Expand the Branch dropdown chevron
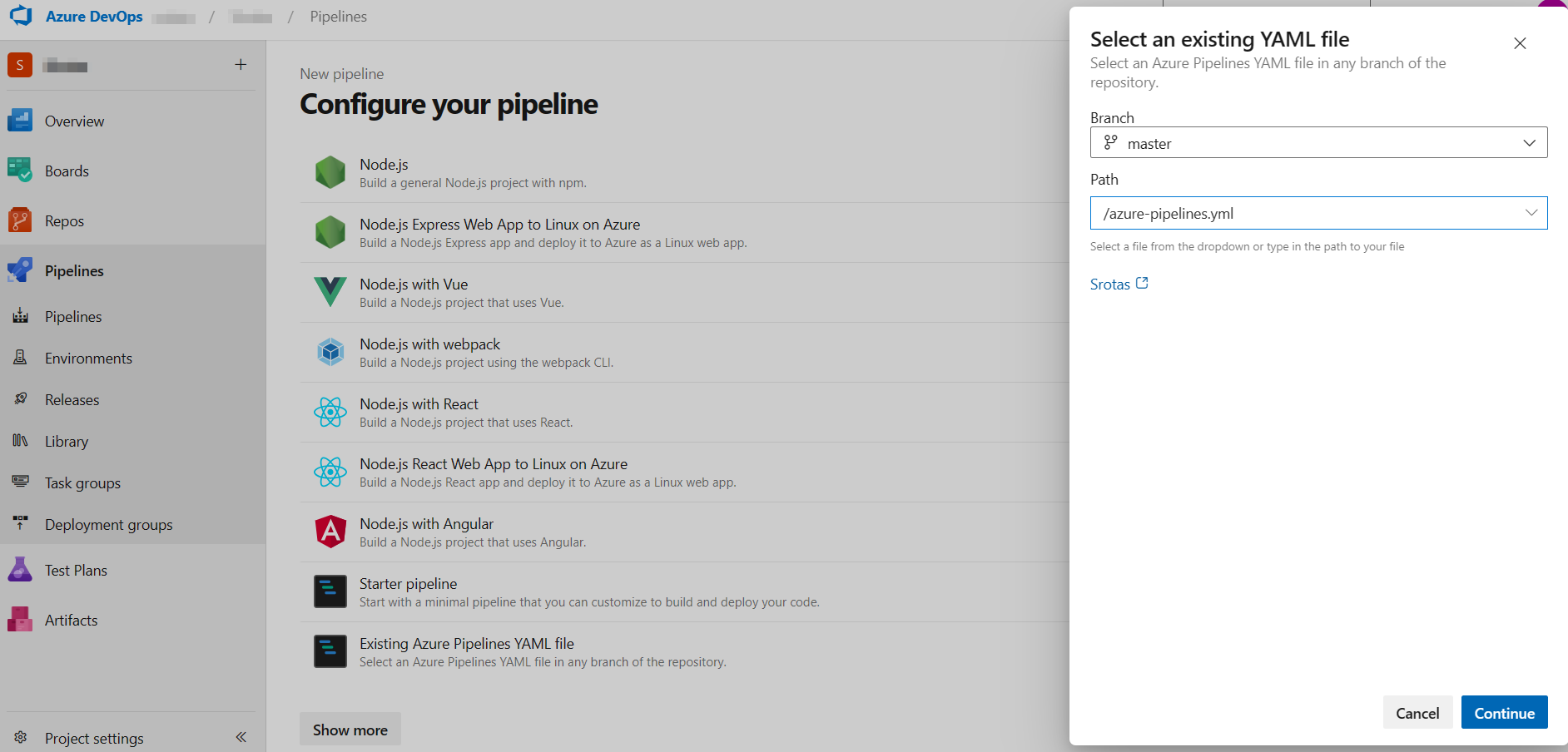The image size is (1568, 752). 1529,143
